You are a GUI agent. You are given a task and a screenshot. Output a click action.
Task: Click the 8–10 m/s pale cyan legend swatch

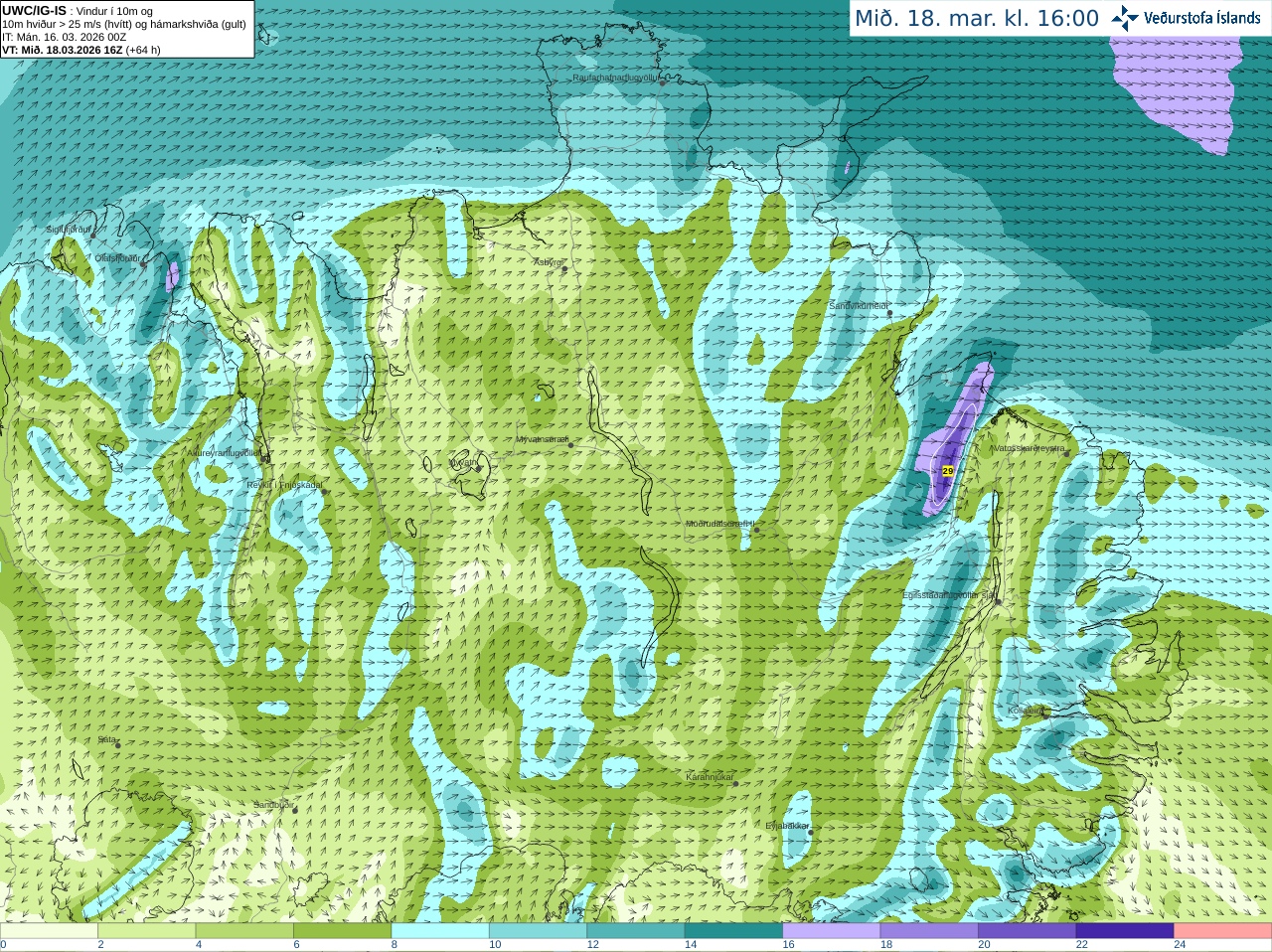440,931
